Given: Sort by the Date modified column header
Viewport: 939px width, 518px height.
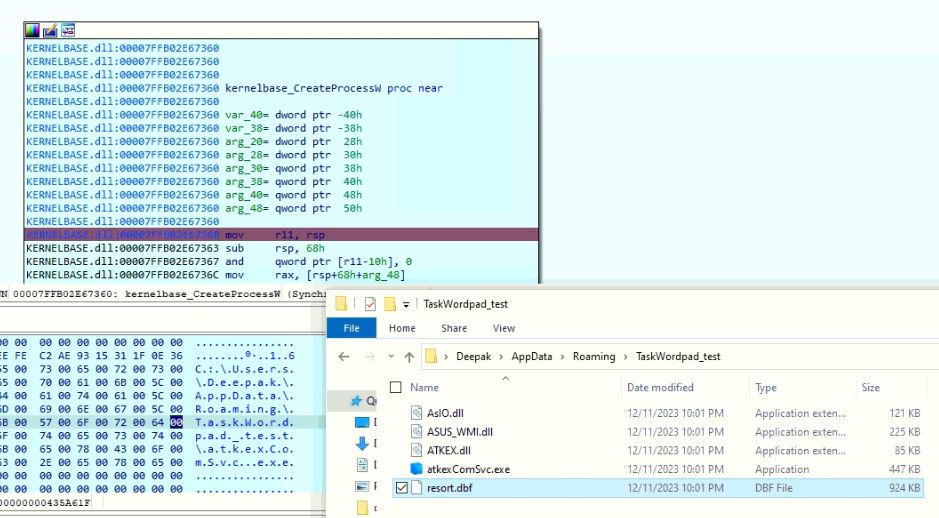Looking at the screenshot, I should [660, 387].
